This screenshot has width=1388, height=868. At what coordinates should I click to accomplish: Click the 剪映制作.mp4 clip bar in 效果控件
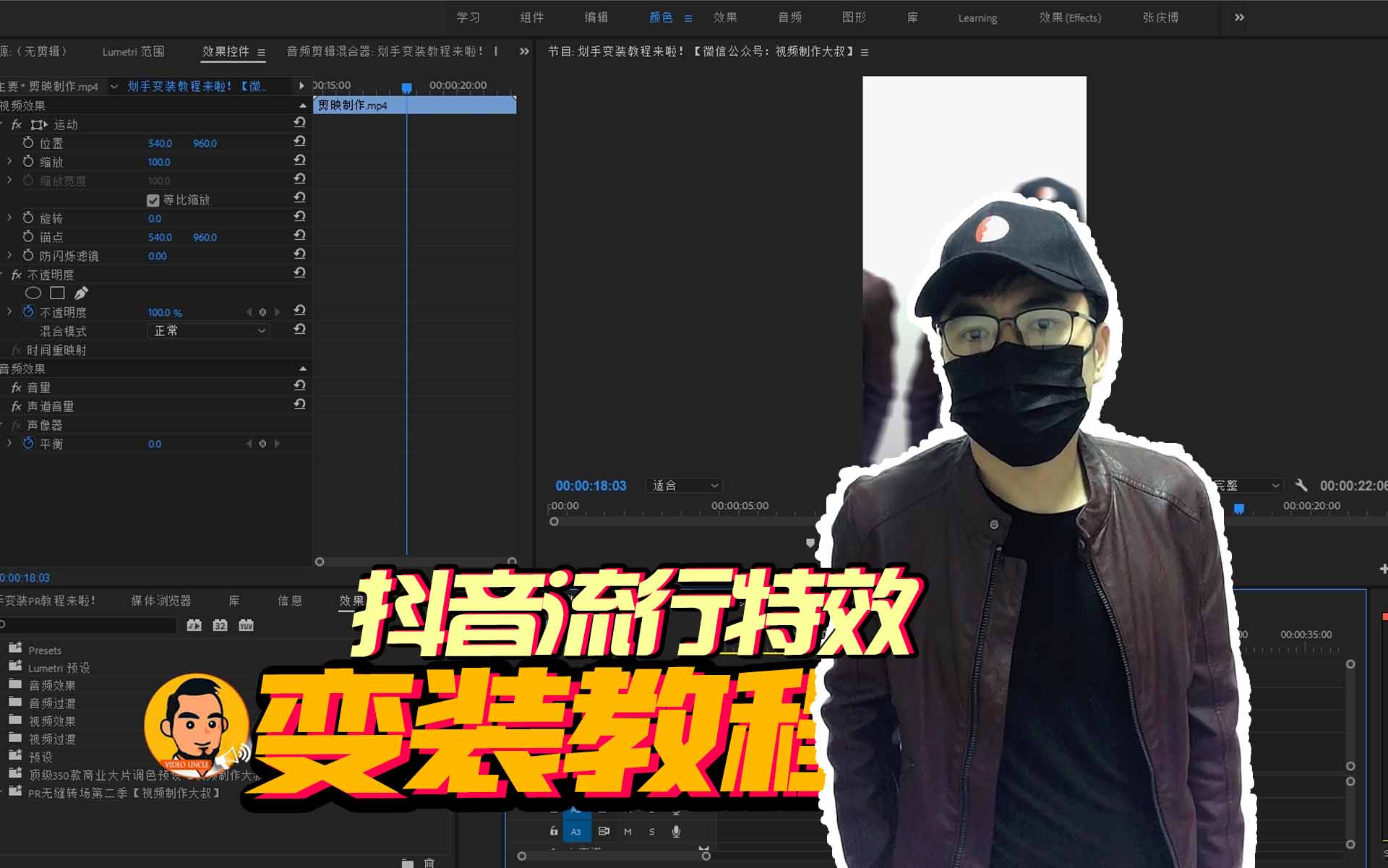click(x=415, y=106)
